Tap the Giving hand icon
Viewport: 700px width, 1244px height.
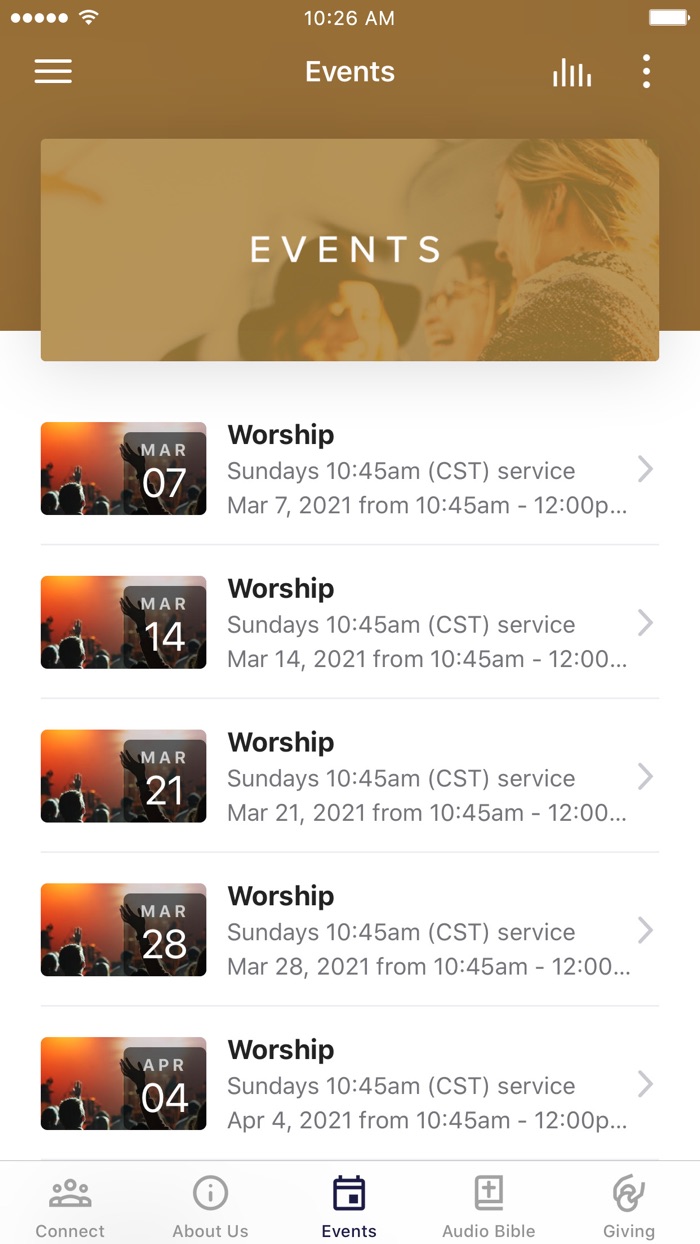[x=629, y=1193]
